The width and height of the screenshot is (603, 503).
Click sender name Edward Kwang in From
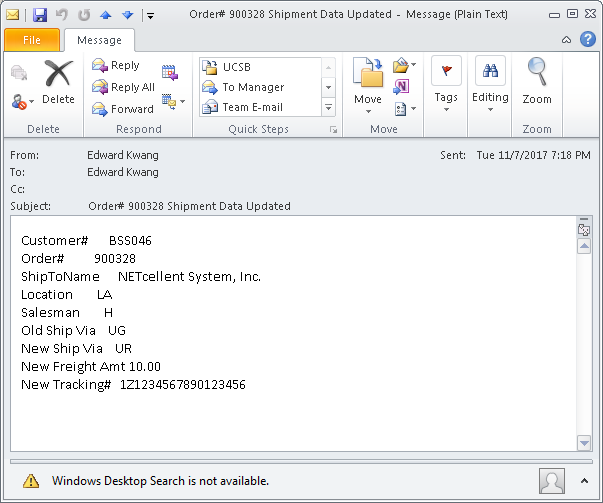tap(123, 155)
